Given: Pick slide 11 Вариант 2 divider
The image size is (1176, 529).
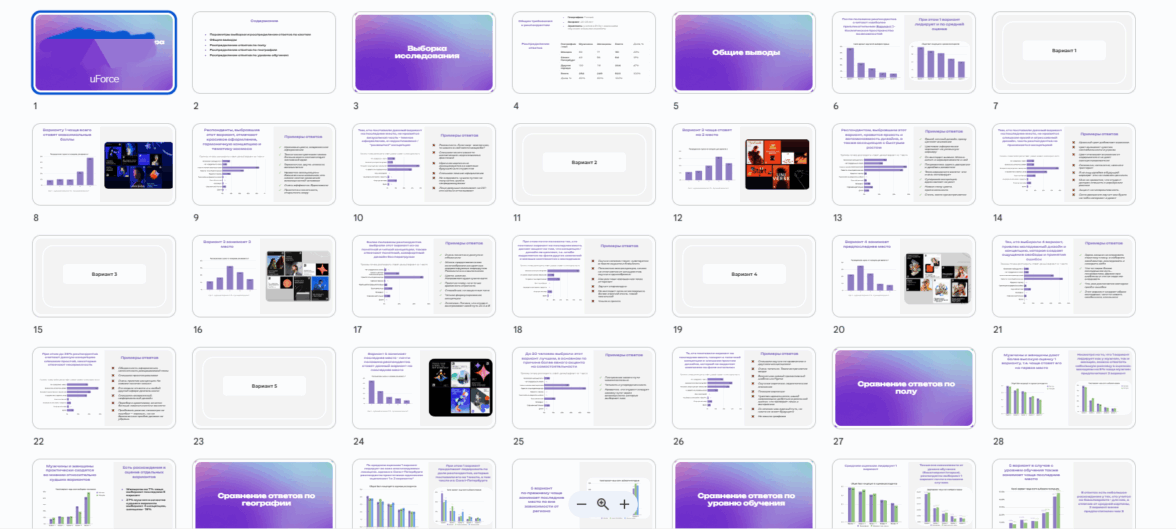Looking at the screenshot, I should (x=584, y=164).
